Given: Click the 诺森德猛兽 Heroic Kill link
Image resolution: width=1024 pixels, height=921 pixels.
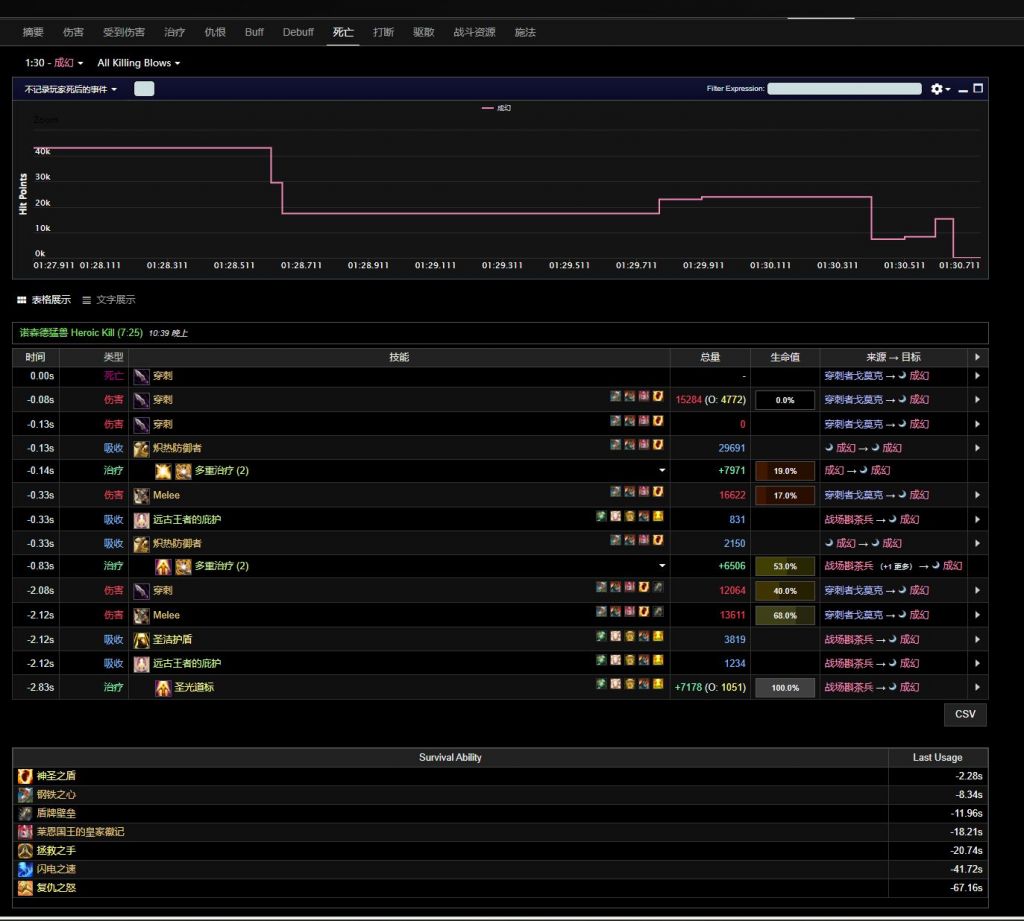Looking at the screenshot, I should [81, 332].
